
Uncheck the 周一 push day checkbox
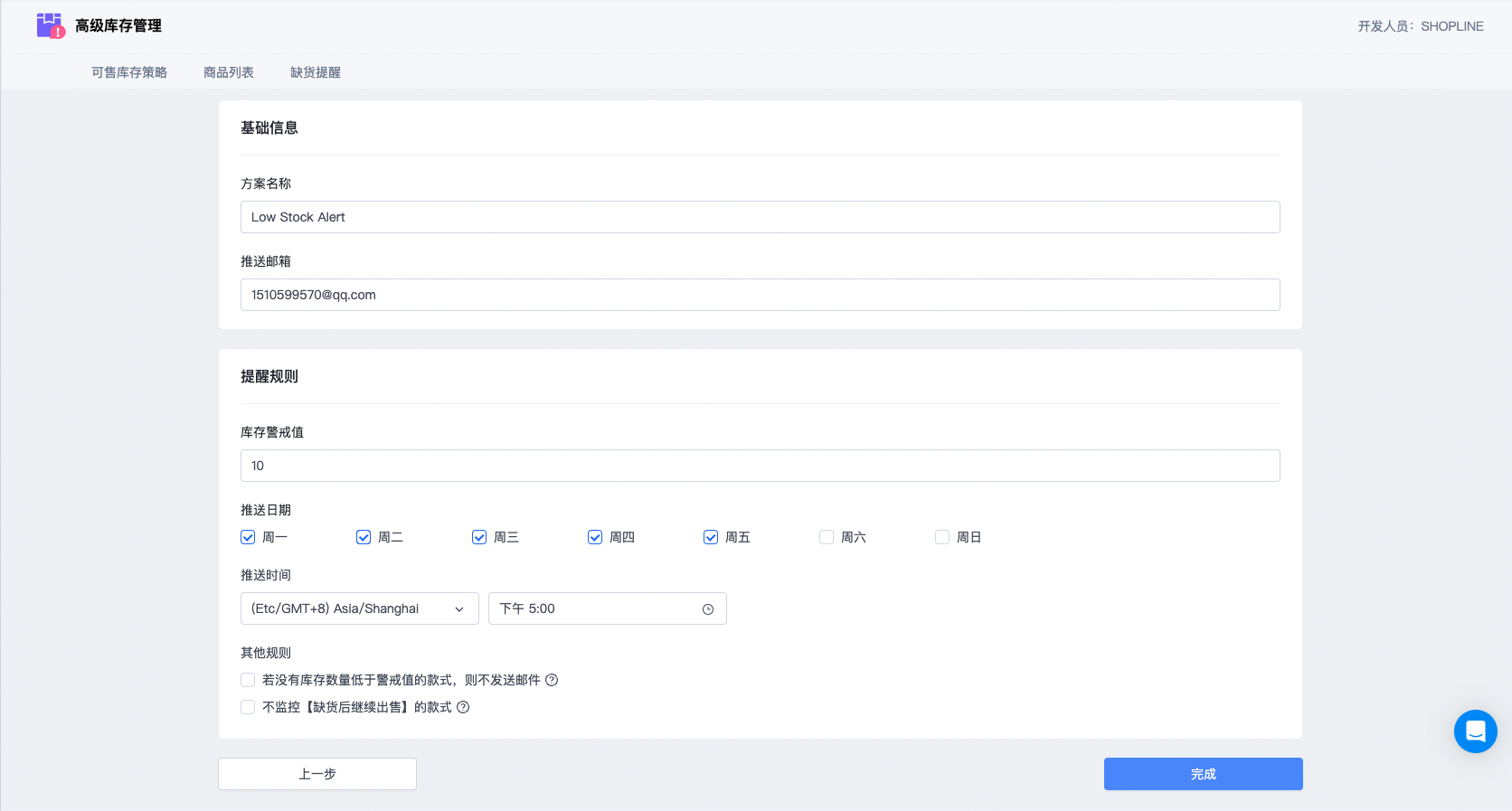point(248,537)
